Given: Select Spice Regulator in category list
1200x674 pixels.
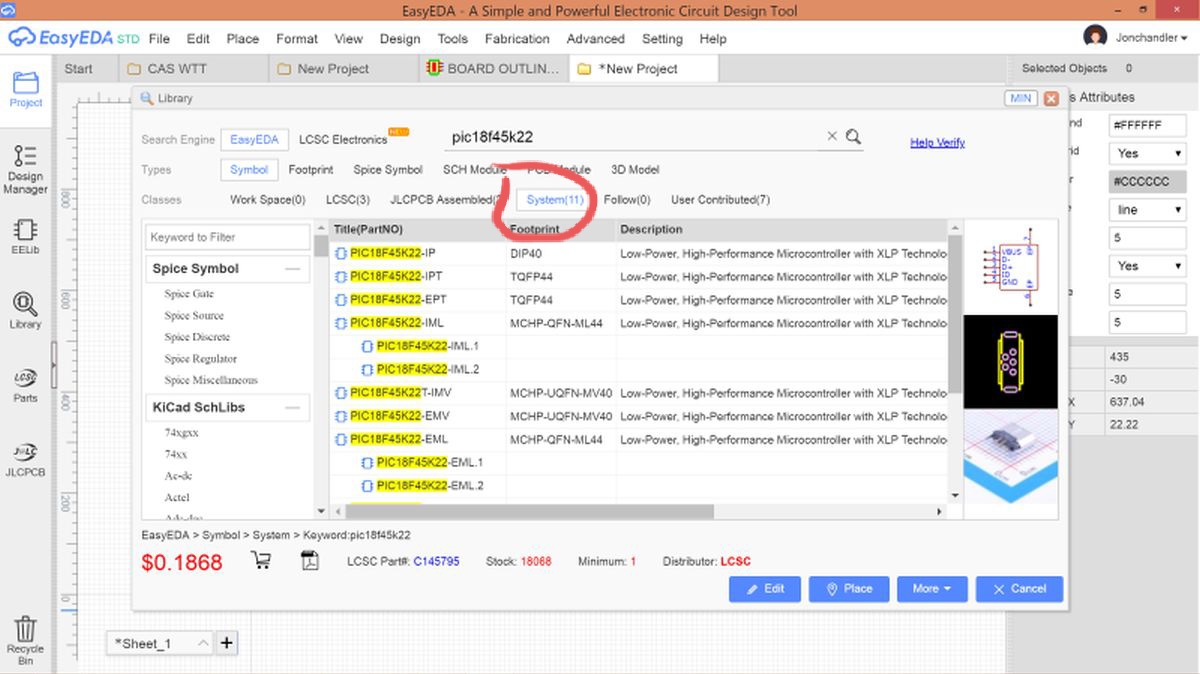Looking at the screenshot, I should click(201, 358).
